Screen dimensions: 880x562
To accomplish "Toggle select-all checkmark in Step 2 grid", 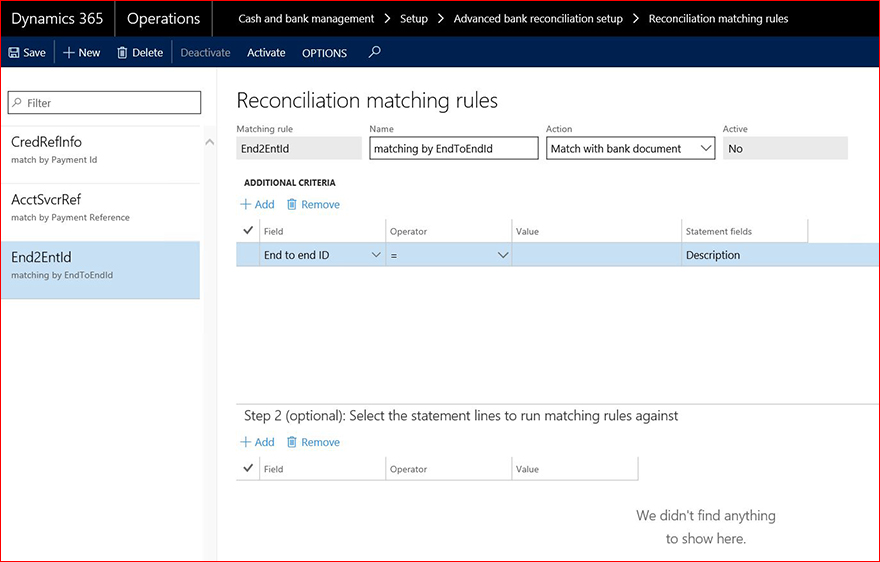I will click(x=248, y=468).
